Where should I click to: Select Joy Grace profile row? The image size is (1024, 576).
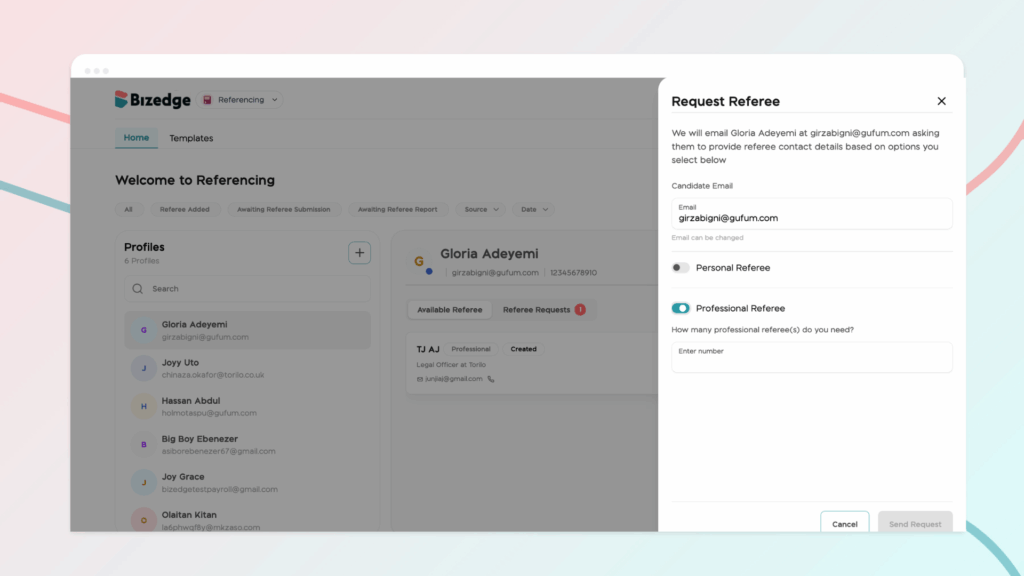248,483
